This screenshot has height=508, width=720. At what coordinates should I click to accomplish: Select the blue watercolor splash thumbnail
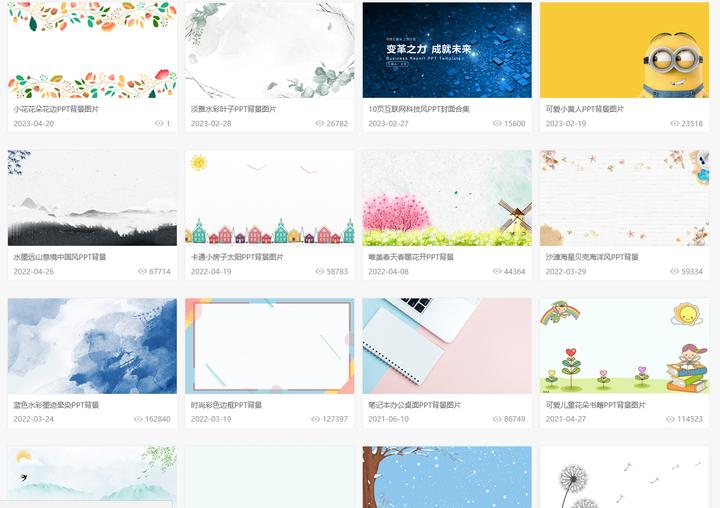pos(92,346)
